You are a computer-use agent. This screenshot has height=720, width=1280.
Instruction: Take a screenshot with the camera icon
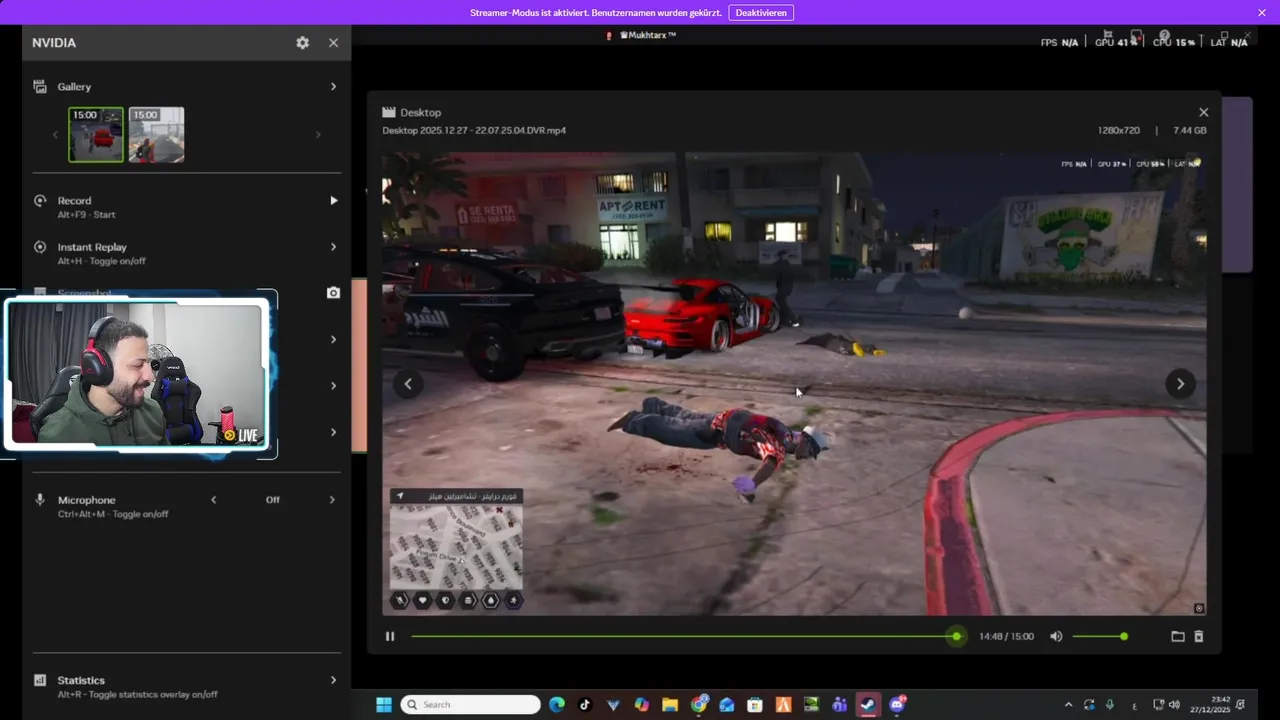pos(333,293)
